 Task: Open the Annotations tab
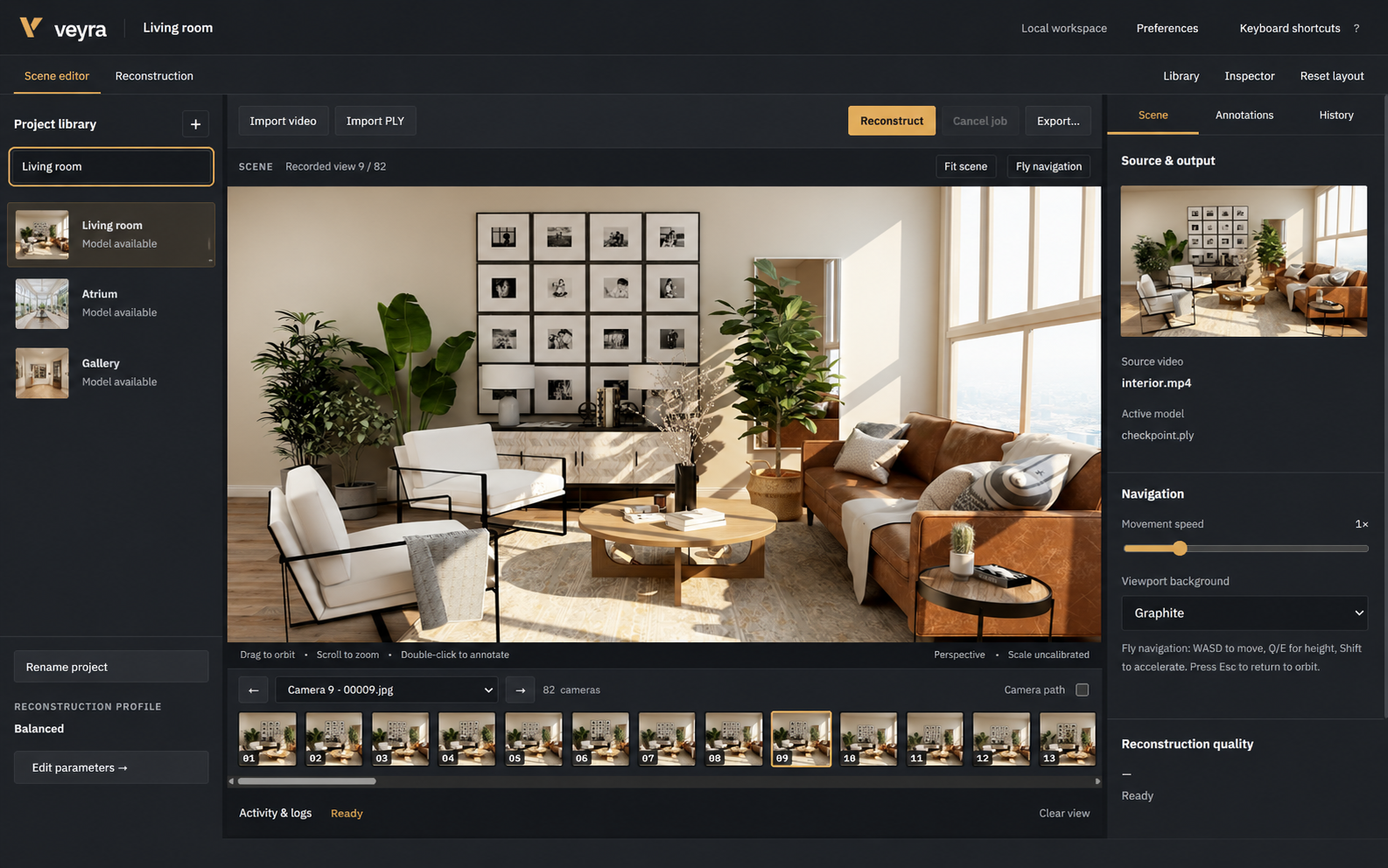(1244, 115)
